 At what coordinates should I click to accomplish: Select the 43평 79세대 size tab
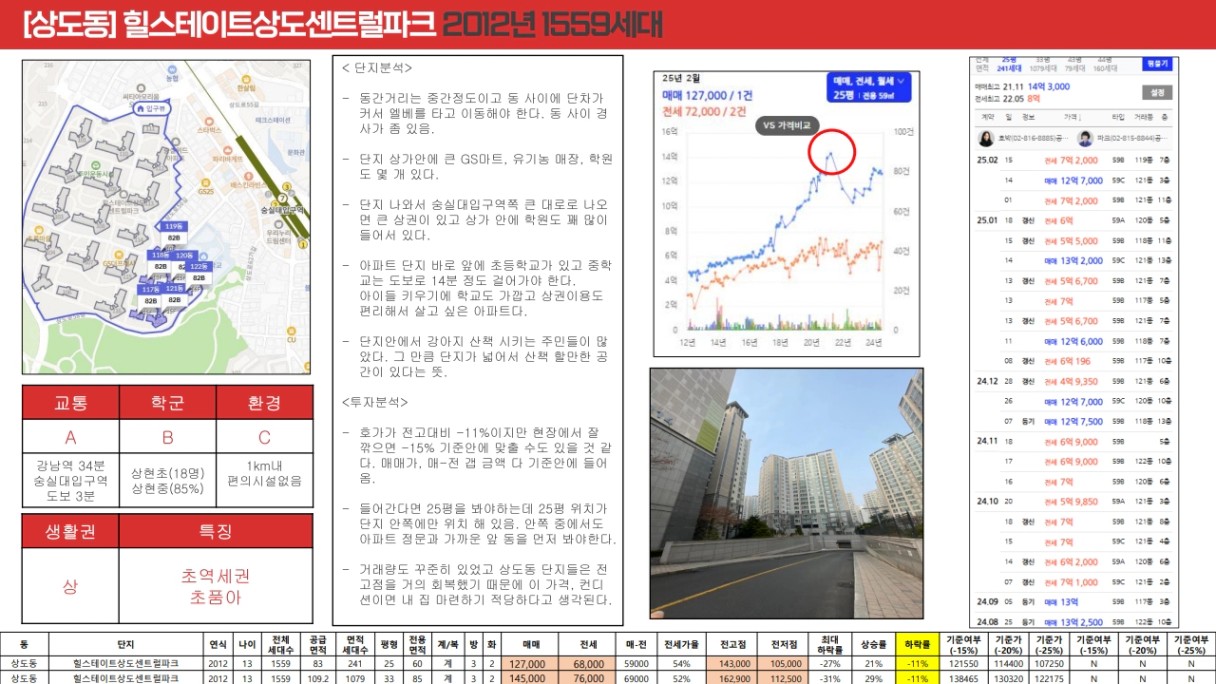click(1075, 65)
